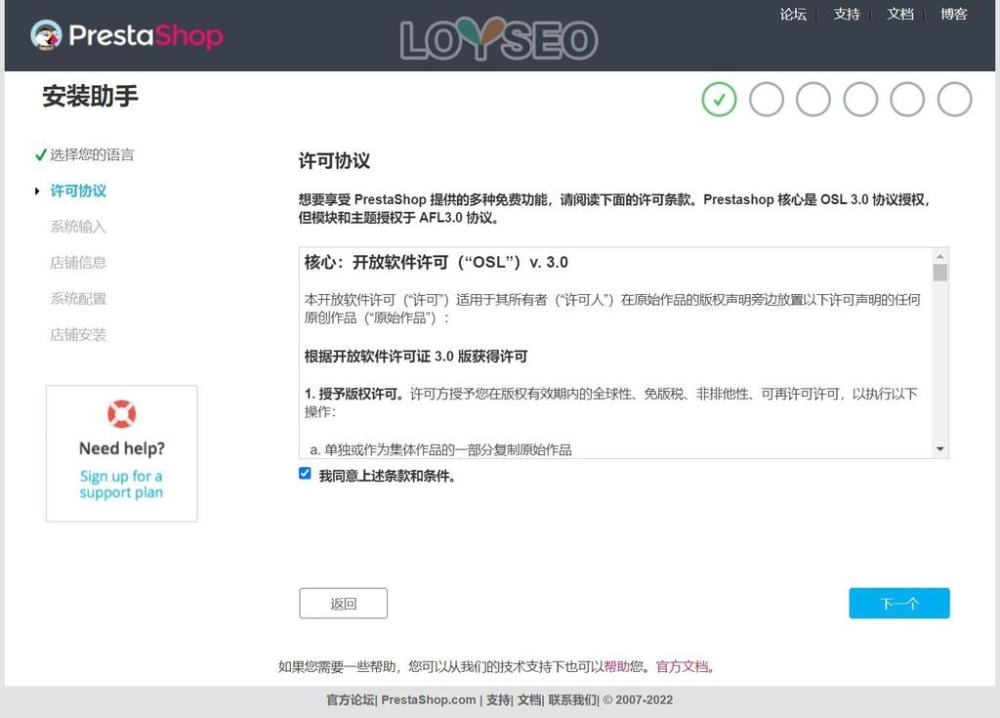
Task: Open the Sign up for a support plan link
Action: click(x=121, y=484)
